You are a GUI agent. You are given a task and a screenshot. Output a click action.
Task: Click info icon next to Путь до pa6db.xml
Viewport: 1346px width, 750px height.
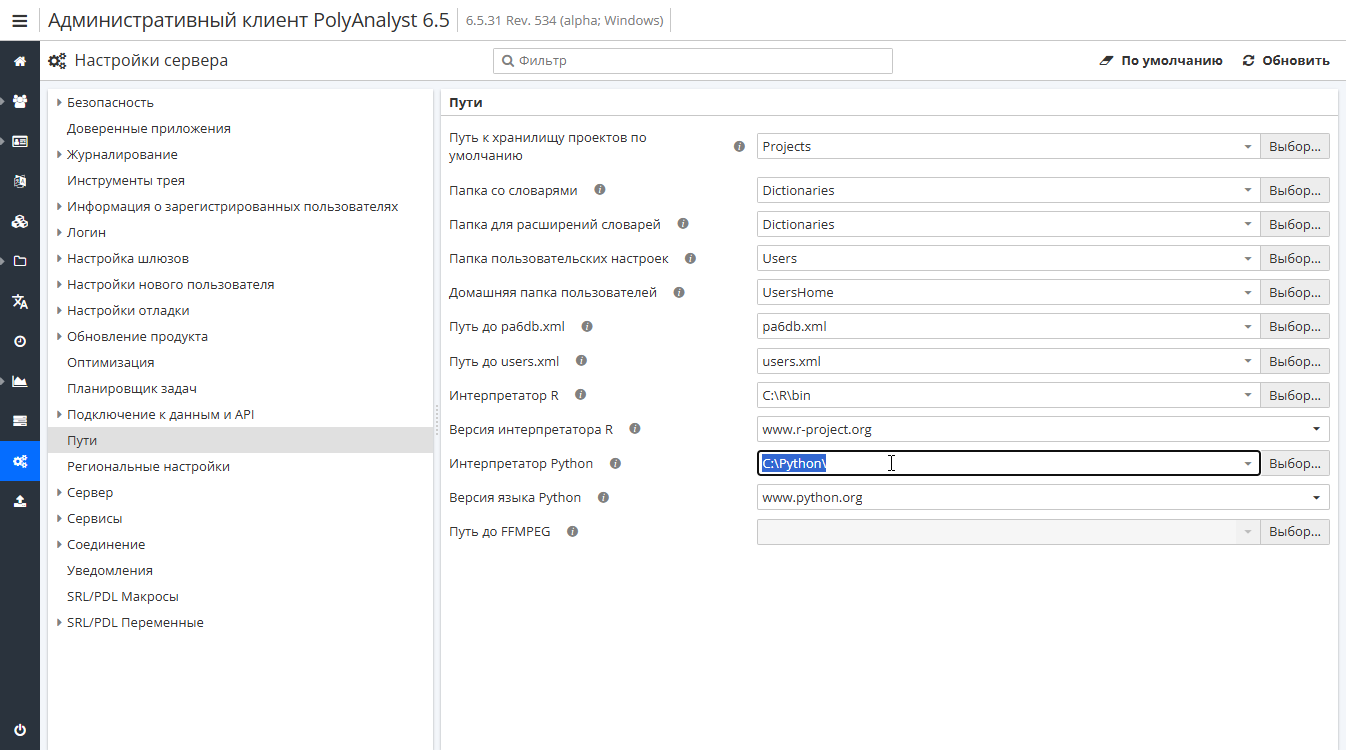pyautogui.click(x=587, y=326)
